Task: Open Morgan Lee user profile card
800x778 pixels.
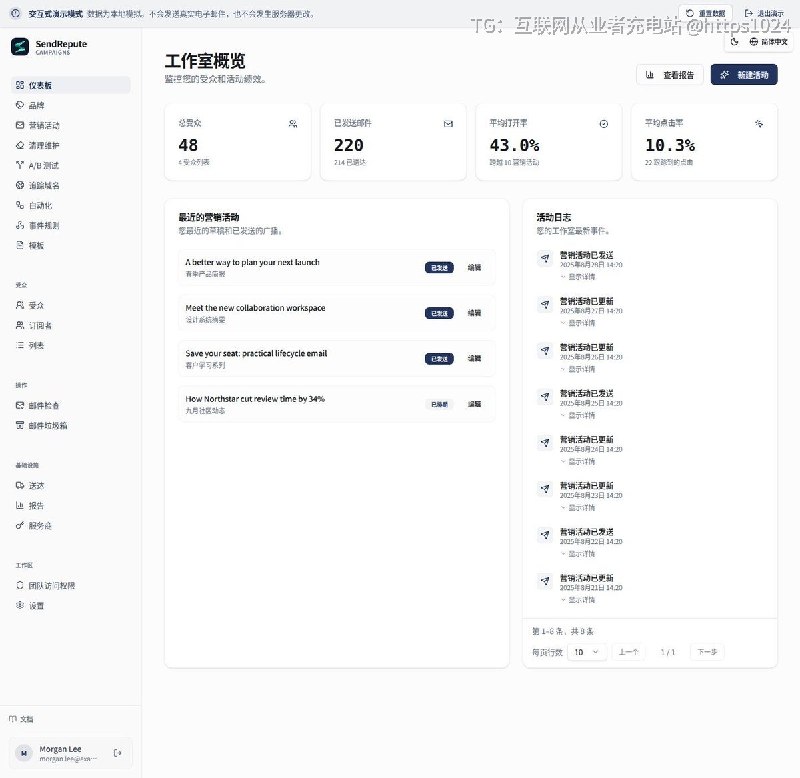Action: tap(71, 753)
